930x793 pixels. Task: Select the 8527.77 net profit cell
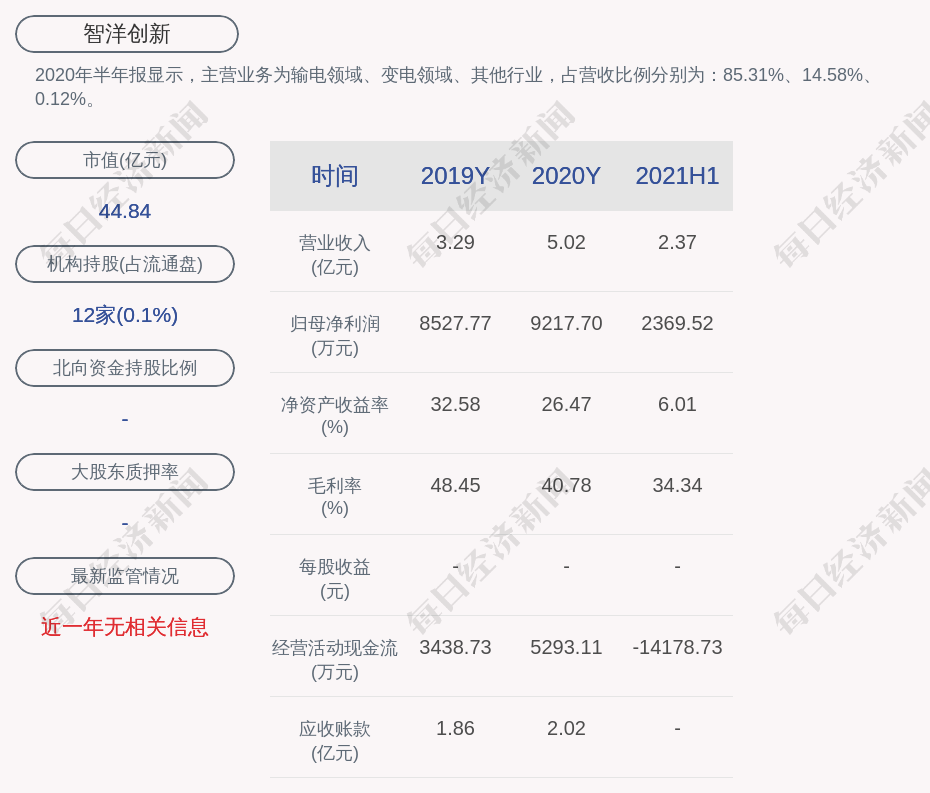[x=455, y=323]
